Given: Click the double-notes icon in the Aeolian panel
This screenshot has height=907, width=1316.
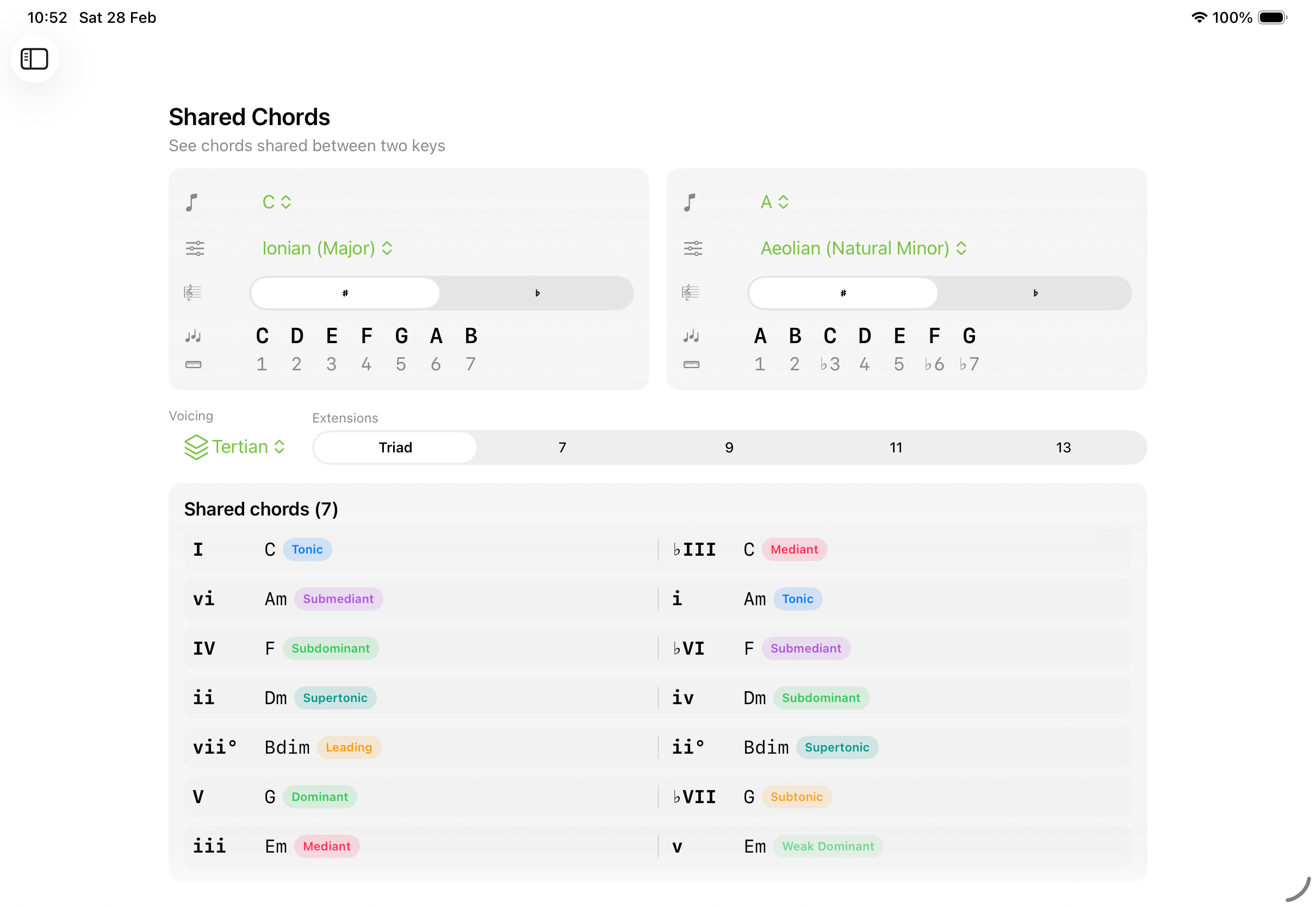Looking at the screenshot, I should click(x=692, y=336).
